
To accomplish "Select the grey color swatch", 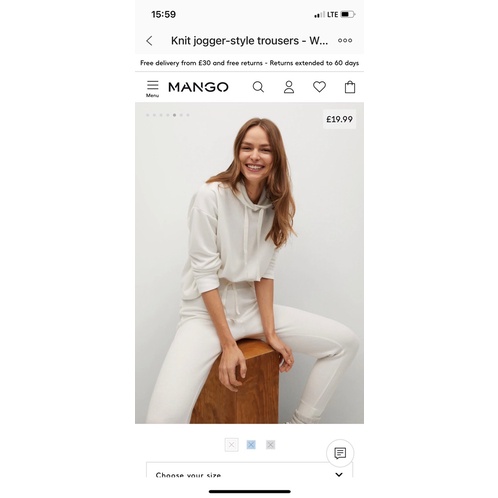I will pos(270,445).
